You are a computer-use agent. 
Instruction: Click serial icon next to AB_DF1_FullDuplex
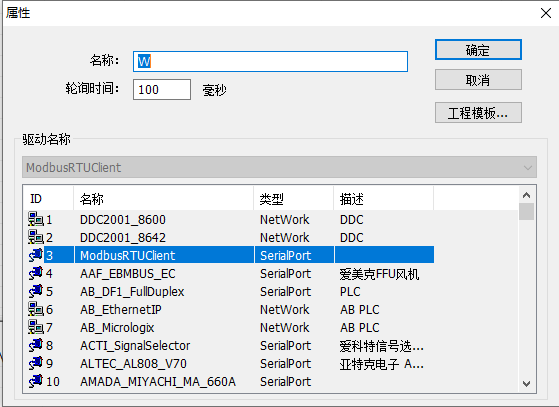click(x=36, y=291)
